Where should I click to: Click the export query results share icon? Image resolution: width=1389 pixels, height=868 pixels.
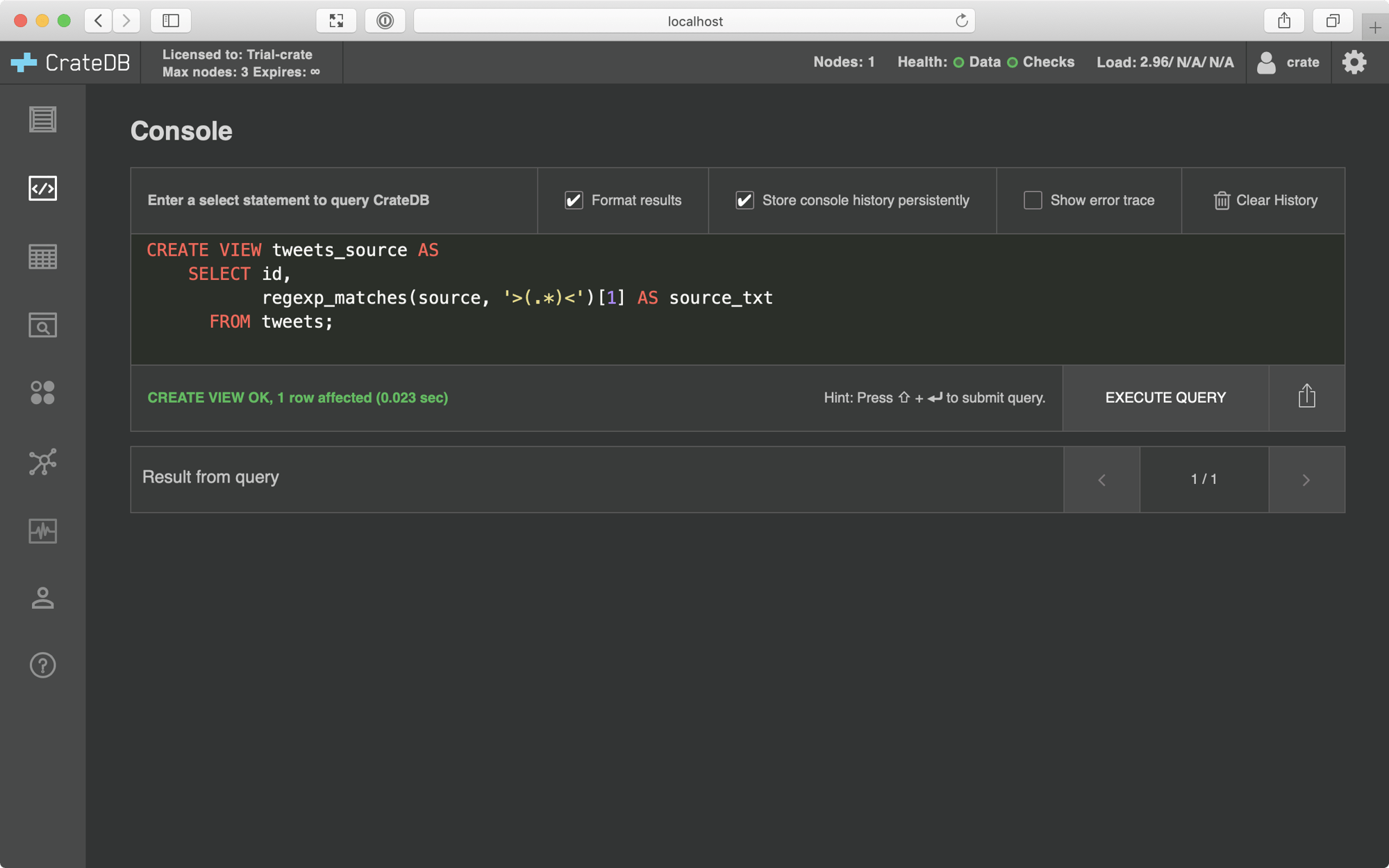(x=1307, y=397)
